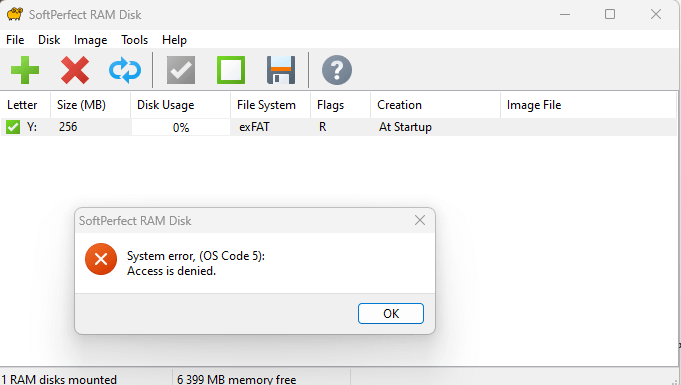Click the green square toolbar icon
Viewport: 681px width, 385px height.
[231, 70]
